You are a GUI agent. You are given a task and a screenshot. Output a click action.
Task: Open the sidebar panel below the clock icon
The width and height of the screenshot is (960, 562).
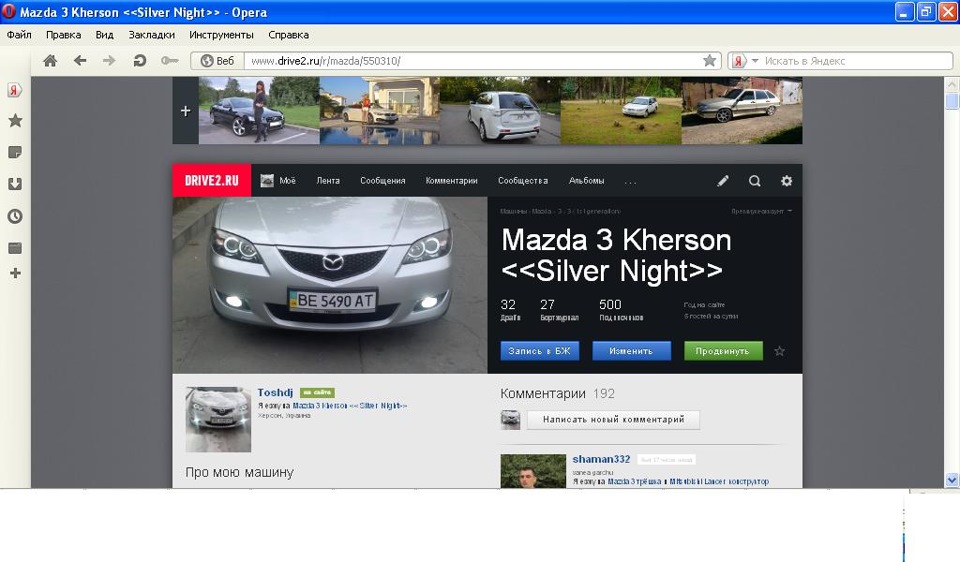tap(15, 248)
